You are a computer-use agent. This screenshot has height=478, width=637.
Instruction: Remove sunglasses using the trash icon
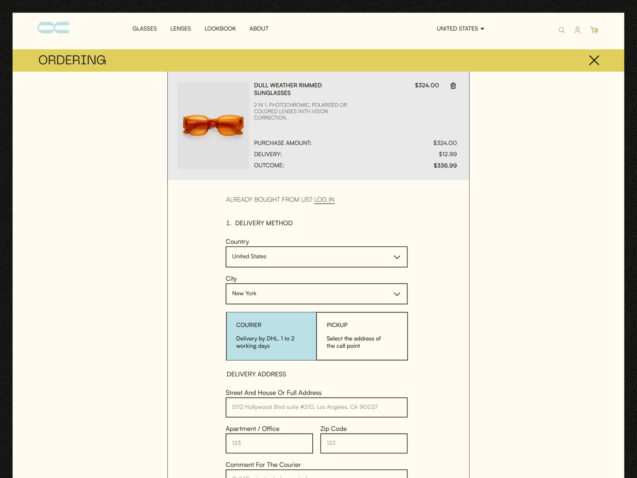click(x=453, y=86)
